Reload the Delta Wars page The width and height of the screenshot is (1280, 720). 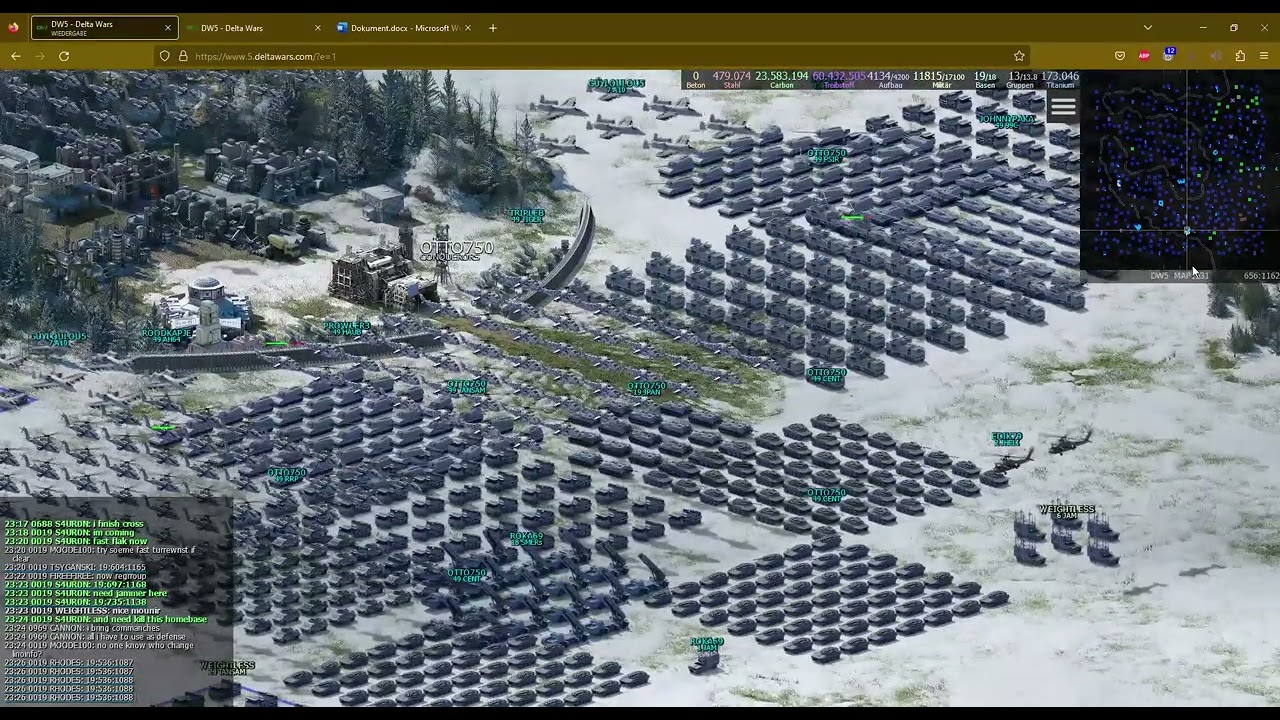click(64, 56)
